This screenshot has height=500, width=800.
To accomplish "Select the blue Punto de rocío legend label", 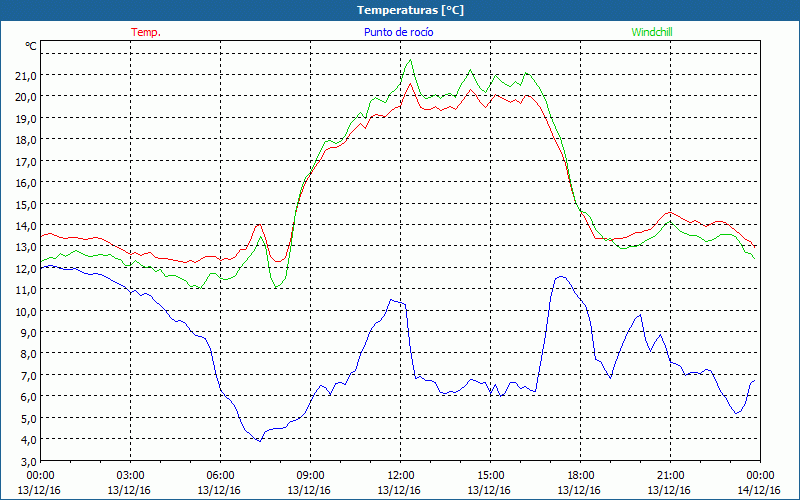I will pos(398,32).
